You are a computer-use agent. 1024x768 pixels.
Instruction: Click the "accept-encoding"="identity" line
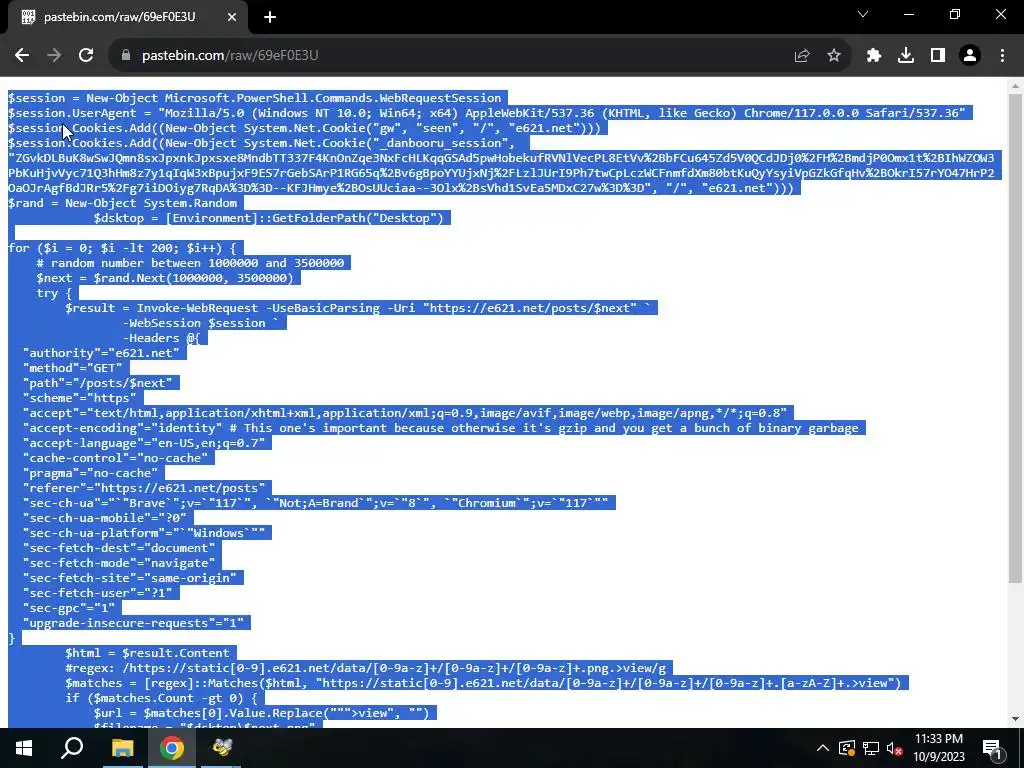point(440,428)
